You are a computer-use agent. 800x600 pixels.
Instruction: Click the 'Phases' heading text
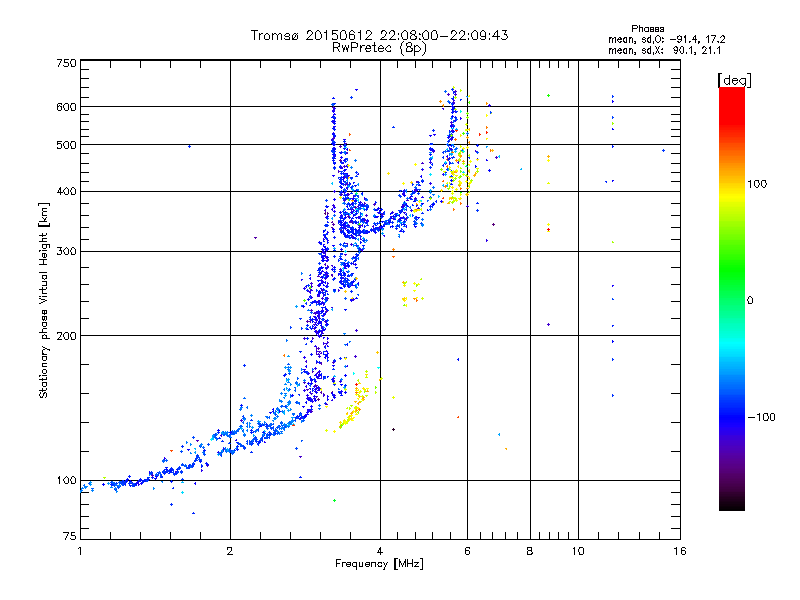click(647, 29)
